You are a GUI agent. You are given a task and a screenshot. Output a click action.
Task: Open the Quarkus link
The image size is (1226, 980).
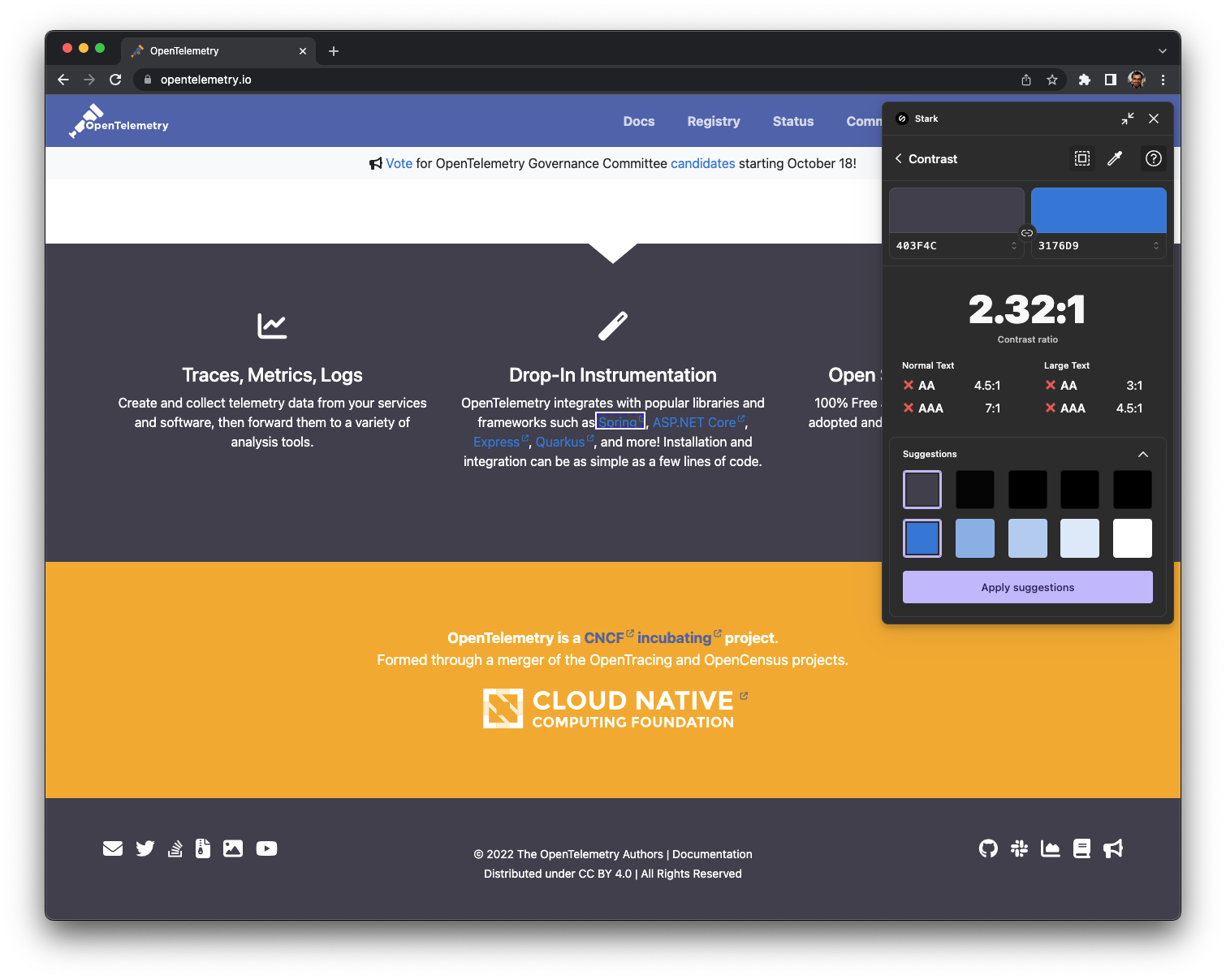click(564, 442)
